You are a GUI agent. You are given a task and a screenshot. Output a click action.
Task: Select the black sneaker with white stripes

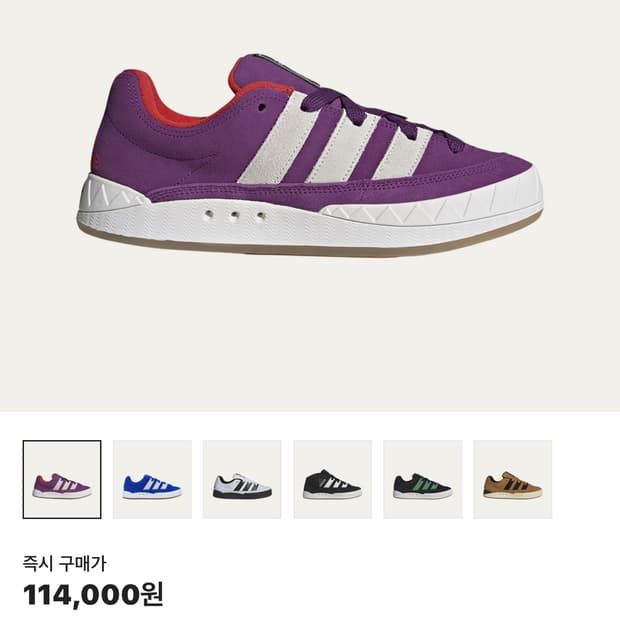pos(333,479)
